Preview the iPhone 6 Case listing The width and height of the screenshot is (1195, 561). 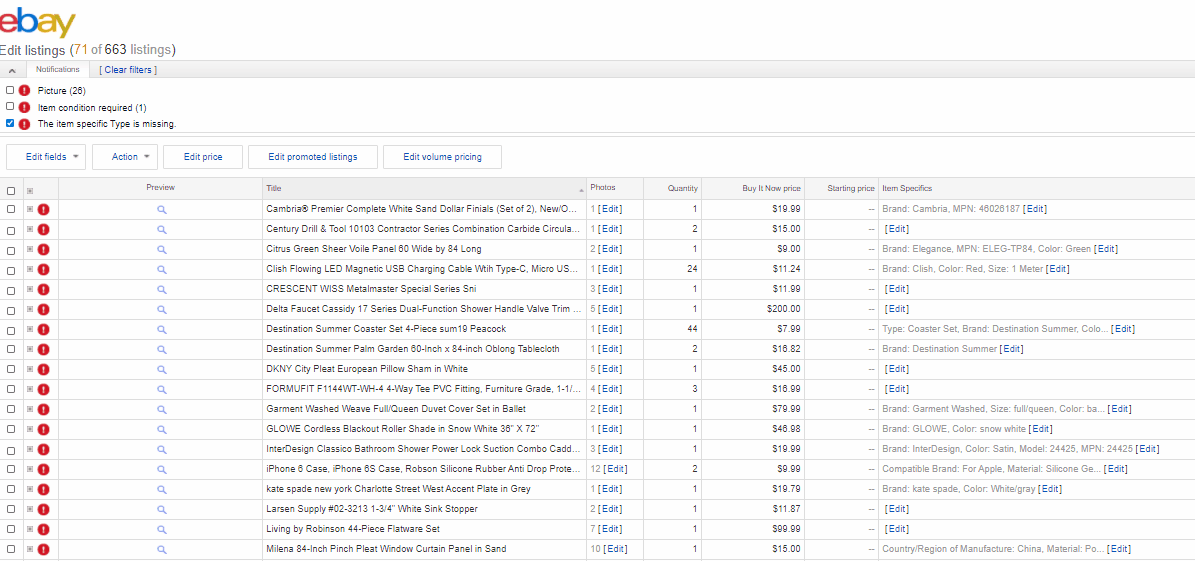point(161,469)
